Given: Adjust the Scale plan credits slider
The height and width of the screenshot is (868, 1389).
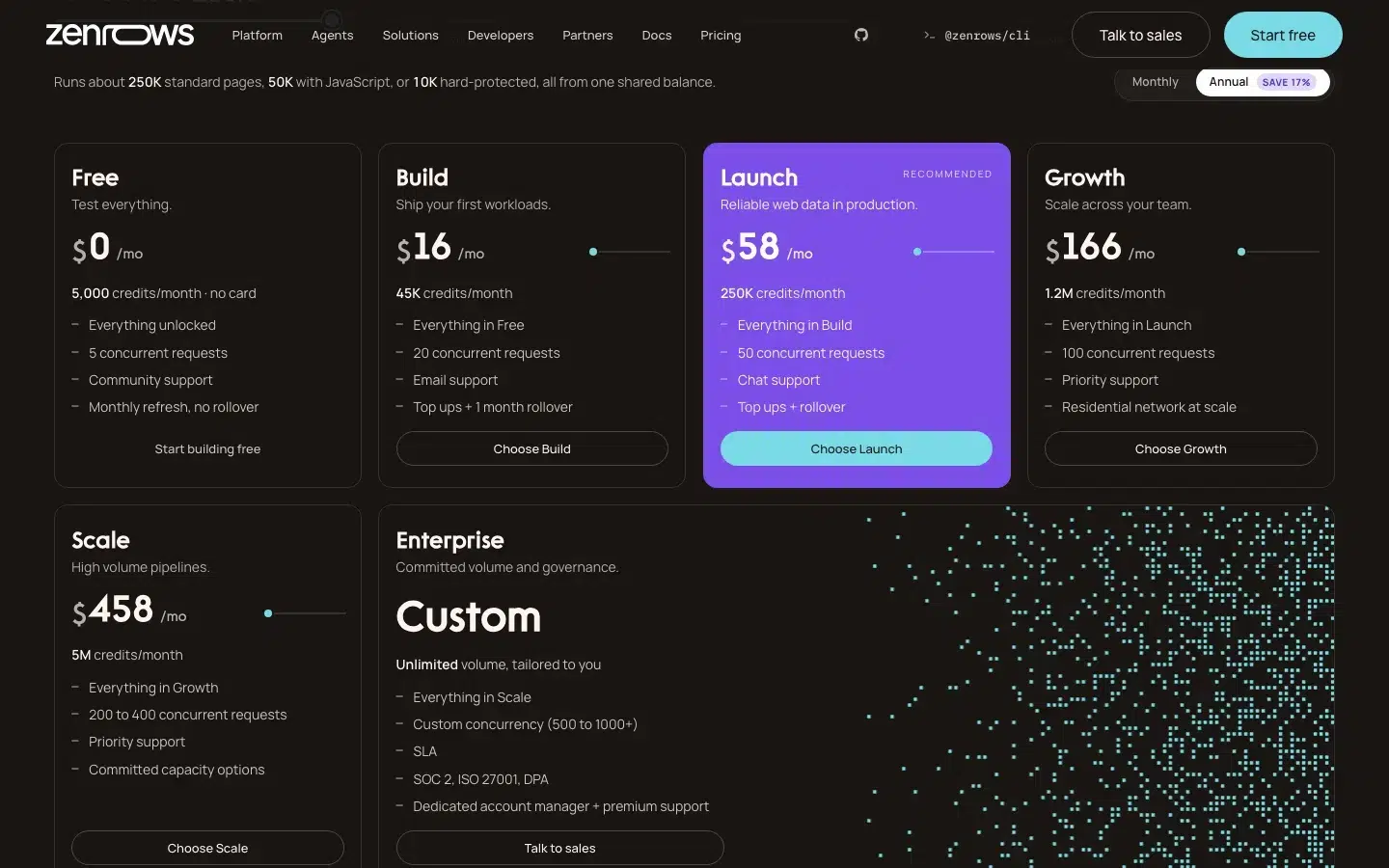Looking at the screenshot, I should click(305, 613).
